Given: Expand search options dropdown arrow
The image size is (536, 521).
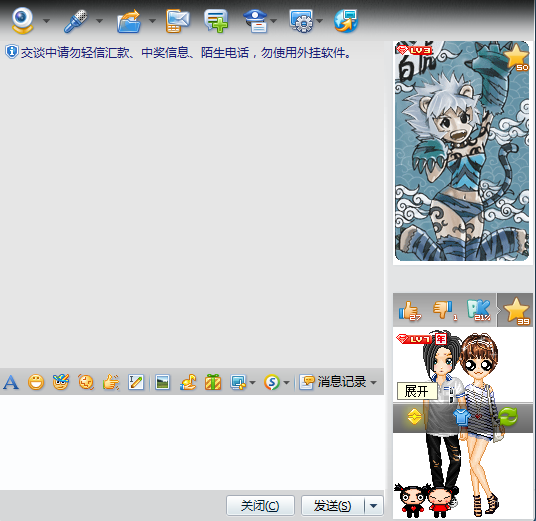Looking at the screenshot, I should point(286,383).
